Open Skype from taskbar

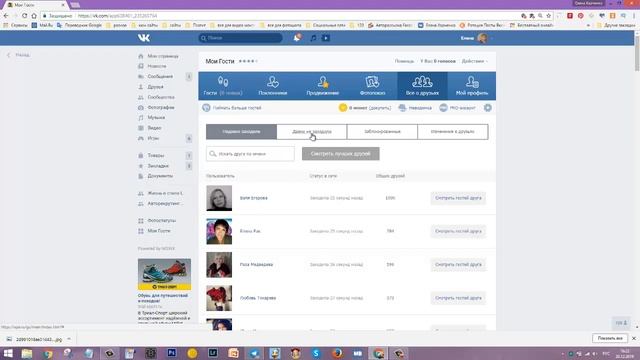click(316, 353)
